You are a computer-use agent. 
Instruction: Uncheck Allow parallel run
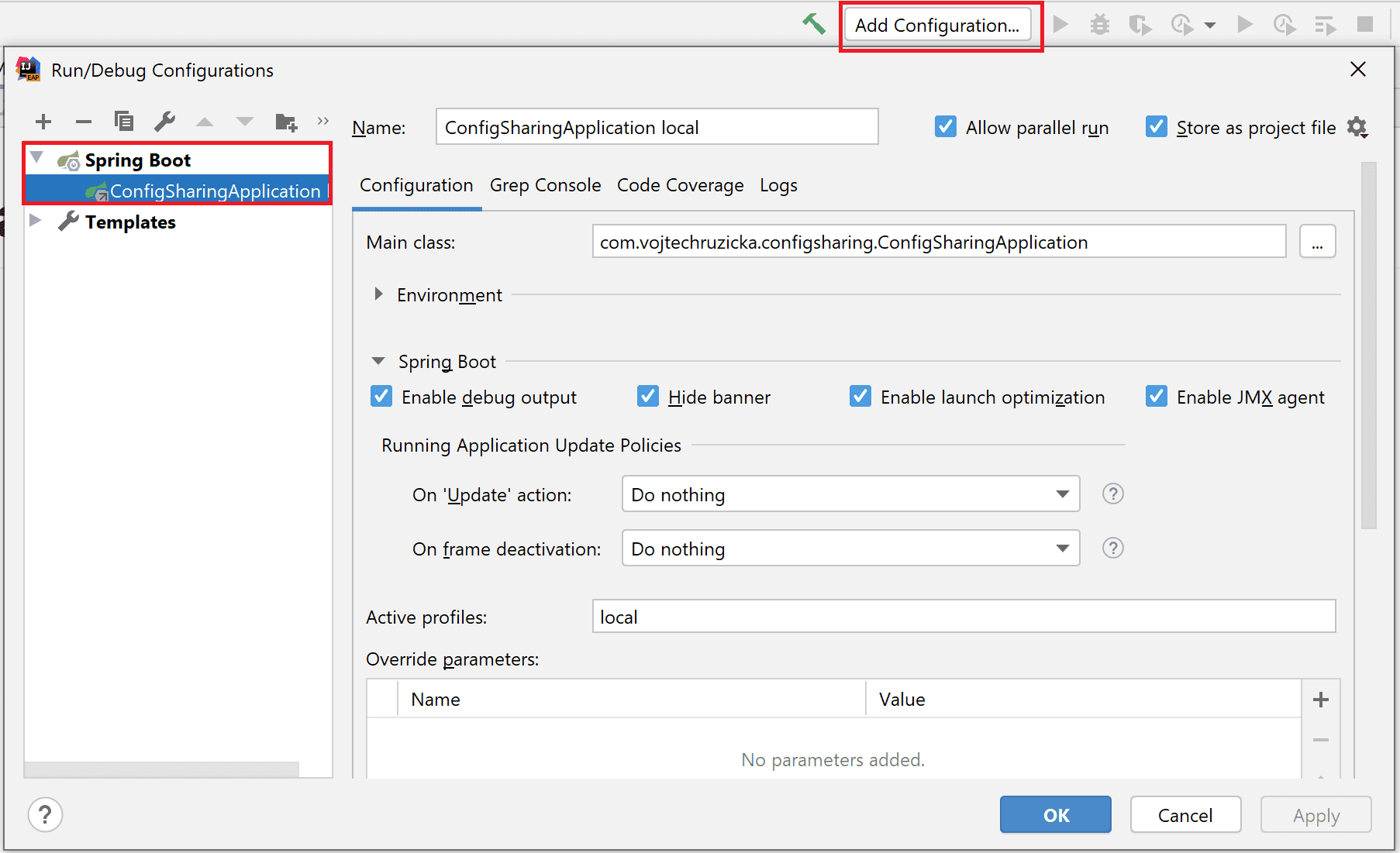pos(945,127)
